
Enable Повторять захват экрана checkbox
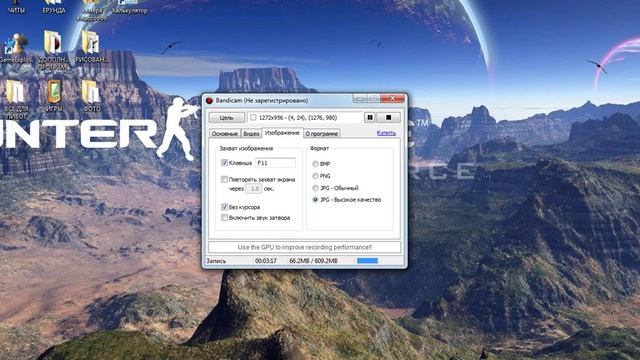coord(224,179)
